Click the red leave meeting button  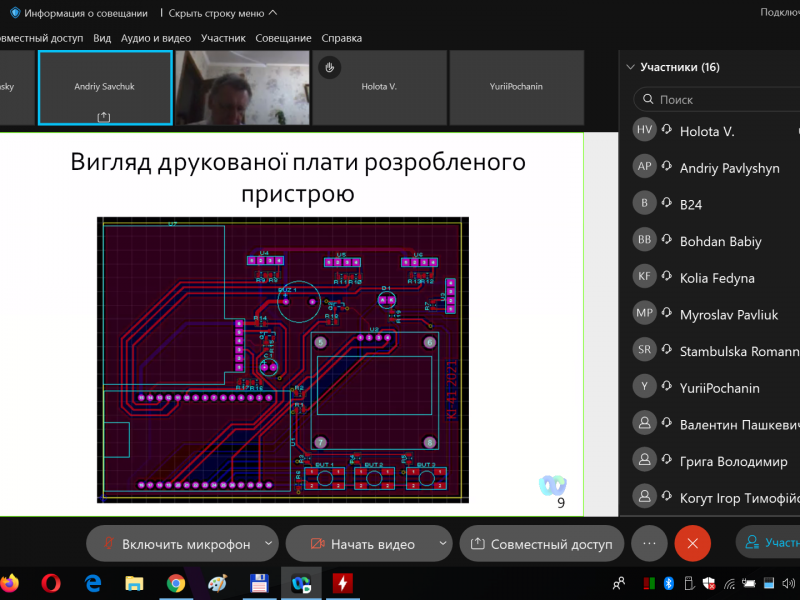coord(692,544)
